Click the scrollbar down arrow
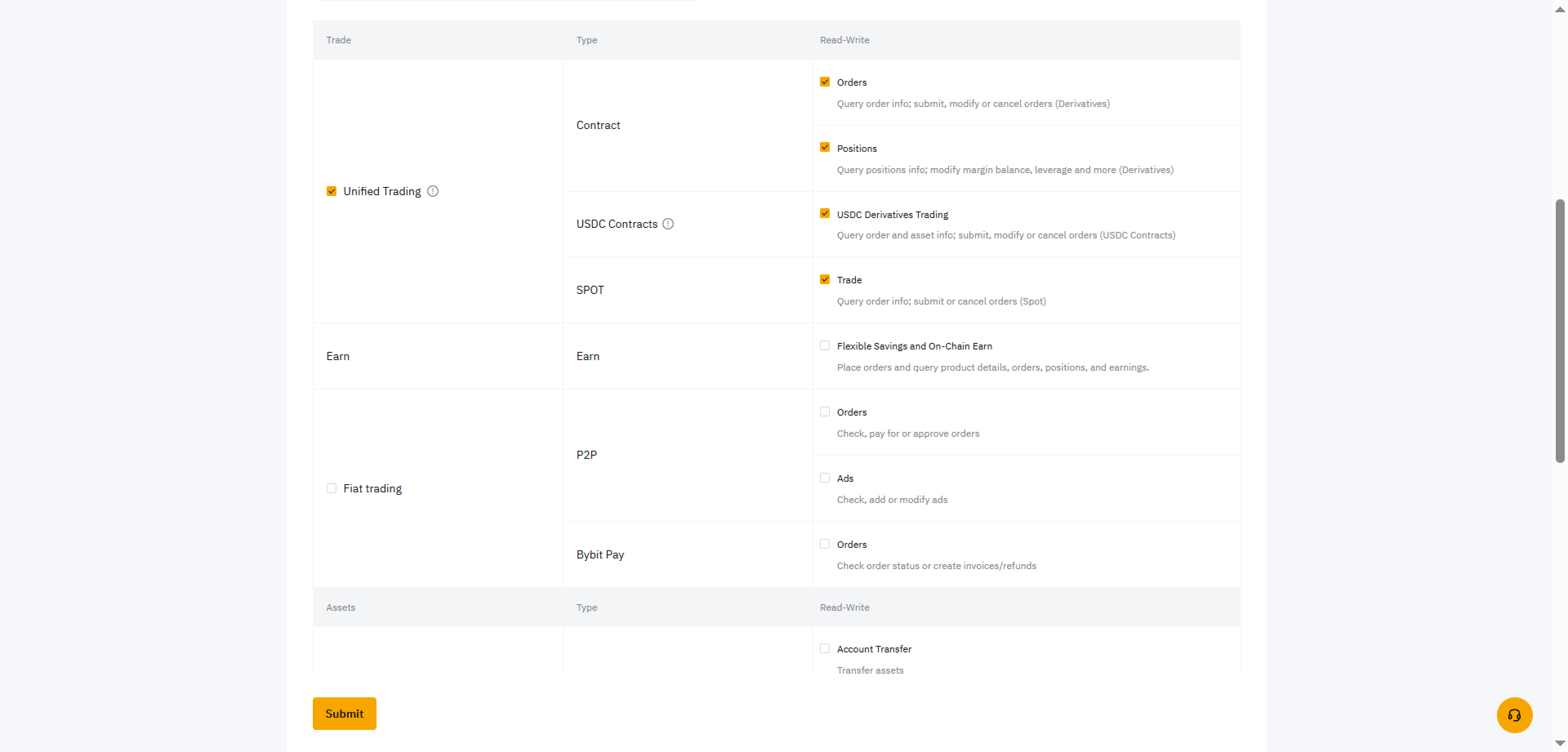The image size is (1568, 752). tap(1559, 743)
